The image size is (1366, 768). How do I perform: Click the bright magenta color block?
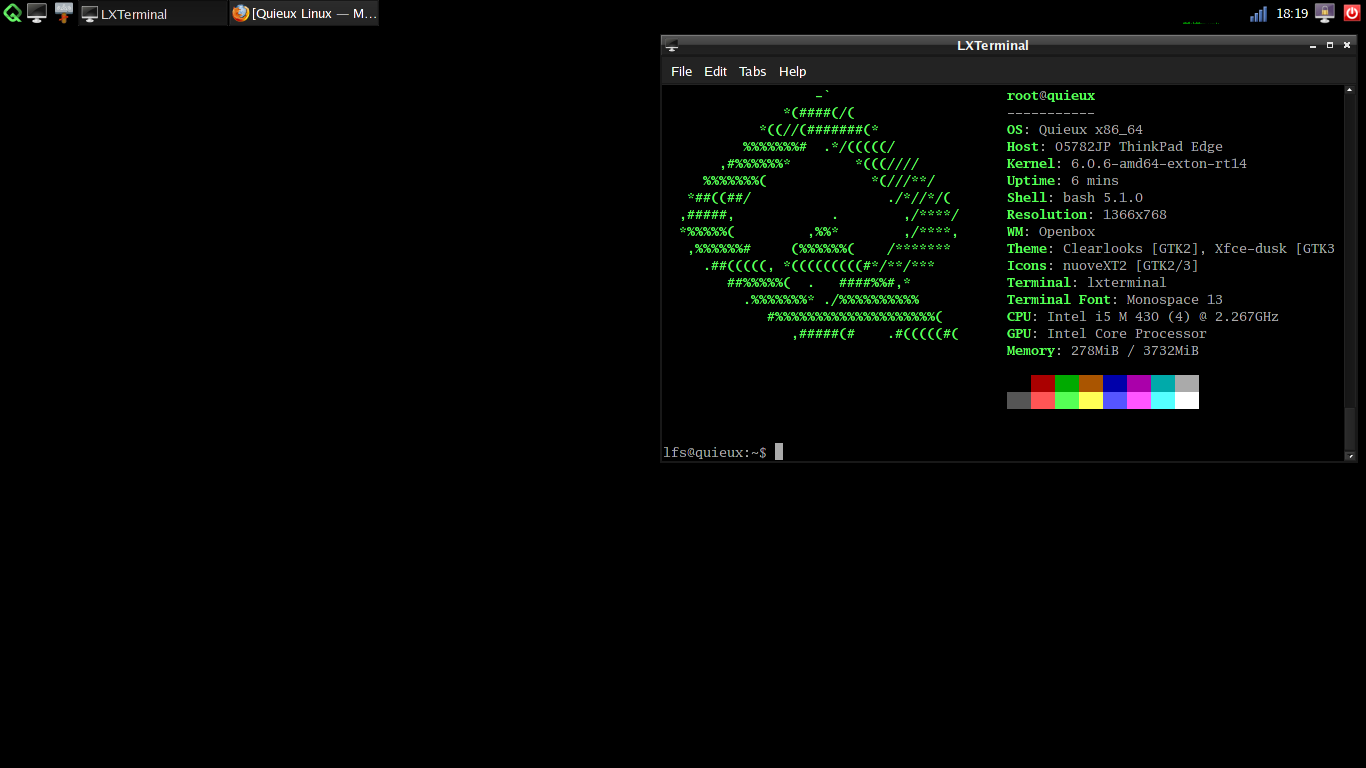[1139, 401]
